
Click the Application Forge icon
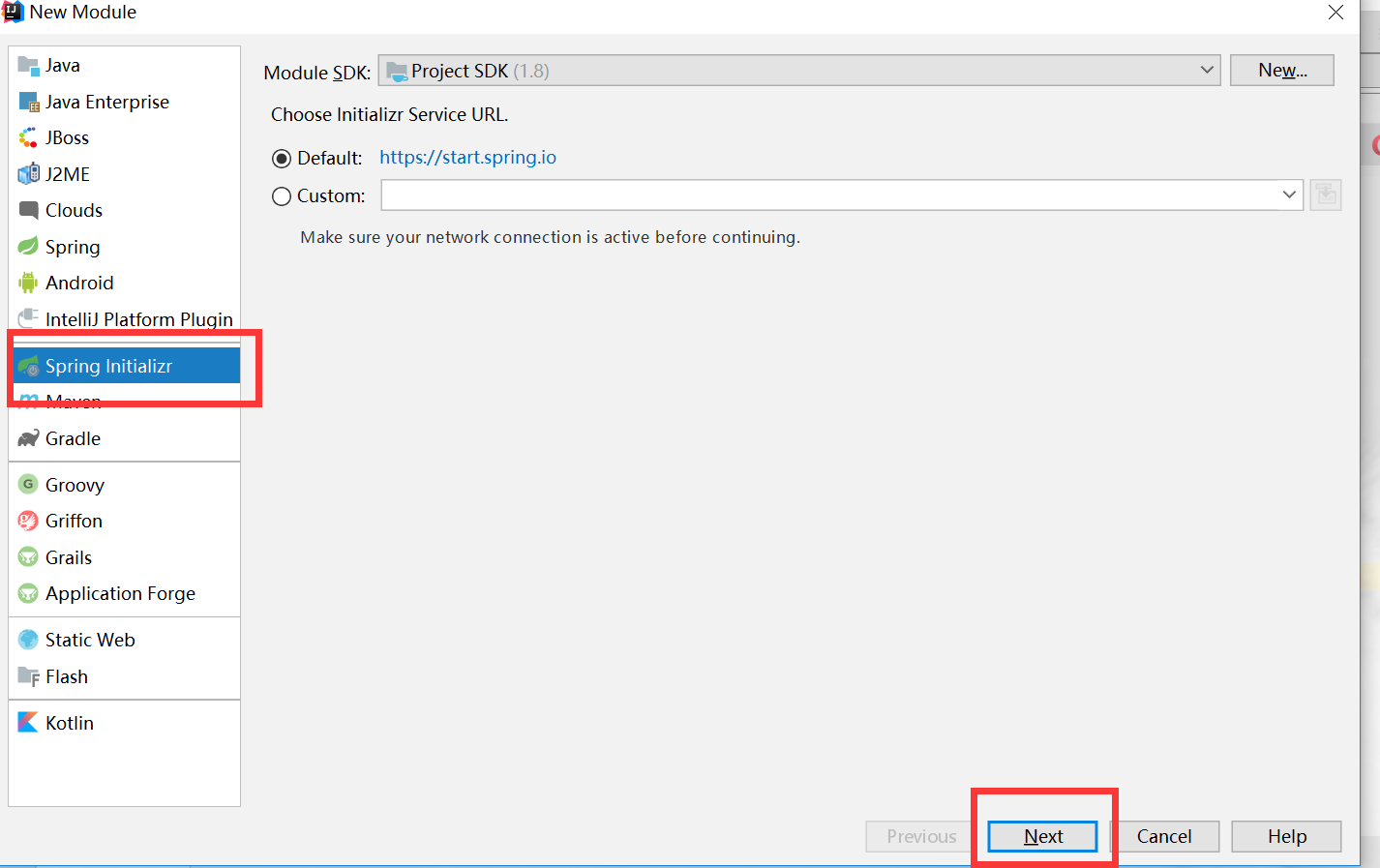tap(28, 593)
